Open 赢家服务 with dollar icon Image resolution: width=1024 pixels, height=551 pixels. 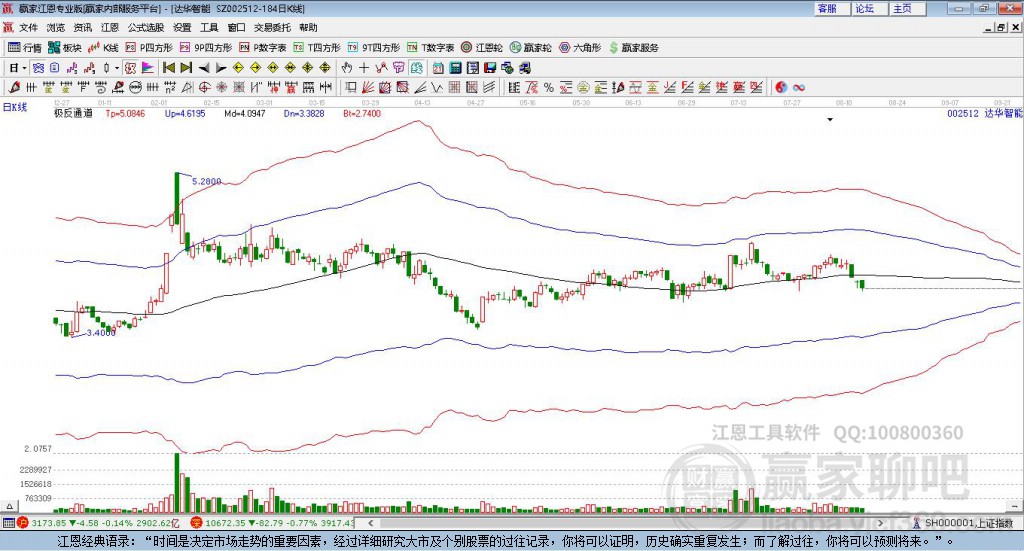tap(633, 48)
